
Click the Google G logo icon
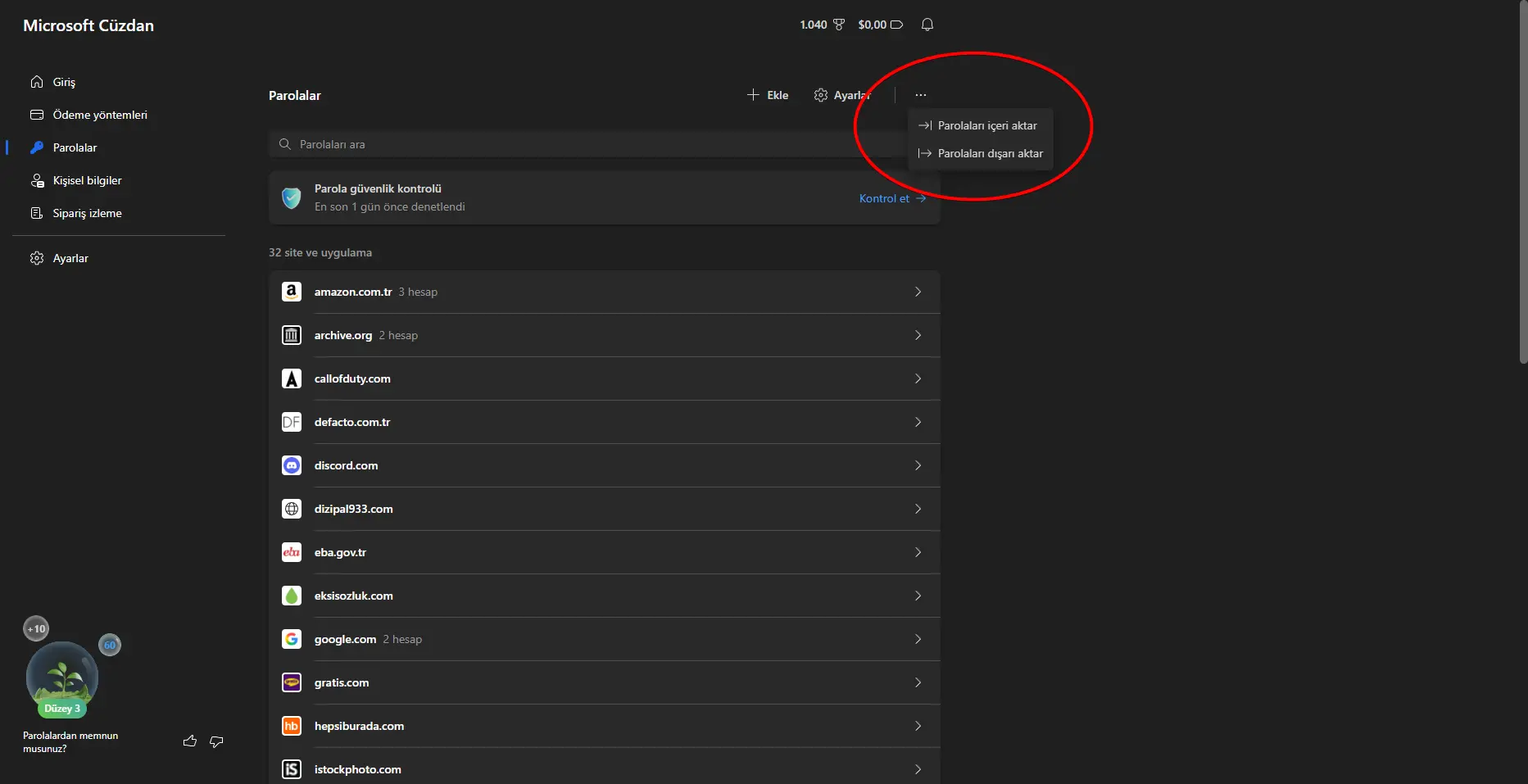point(292,639)
